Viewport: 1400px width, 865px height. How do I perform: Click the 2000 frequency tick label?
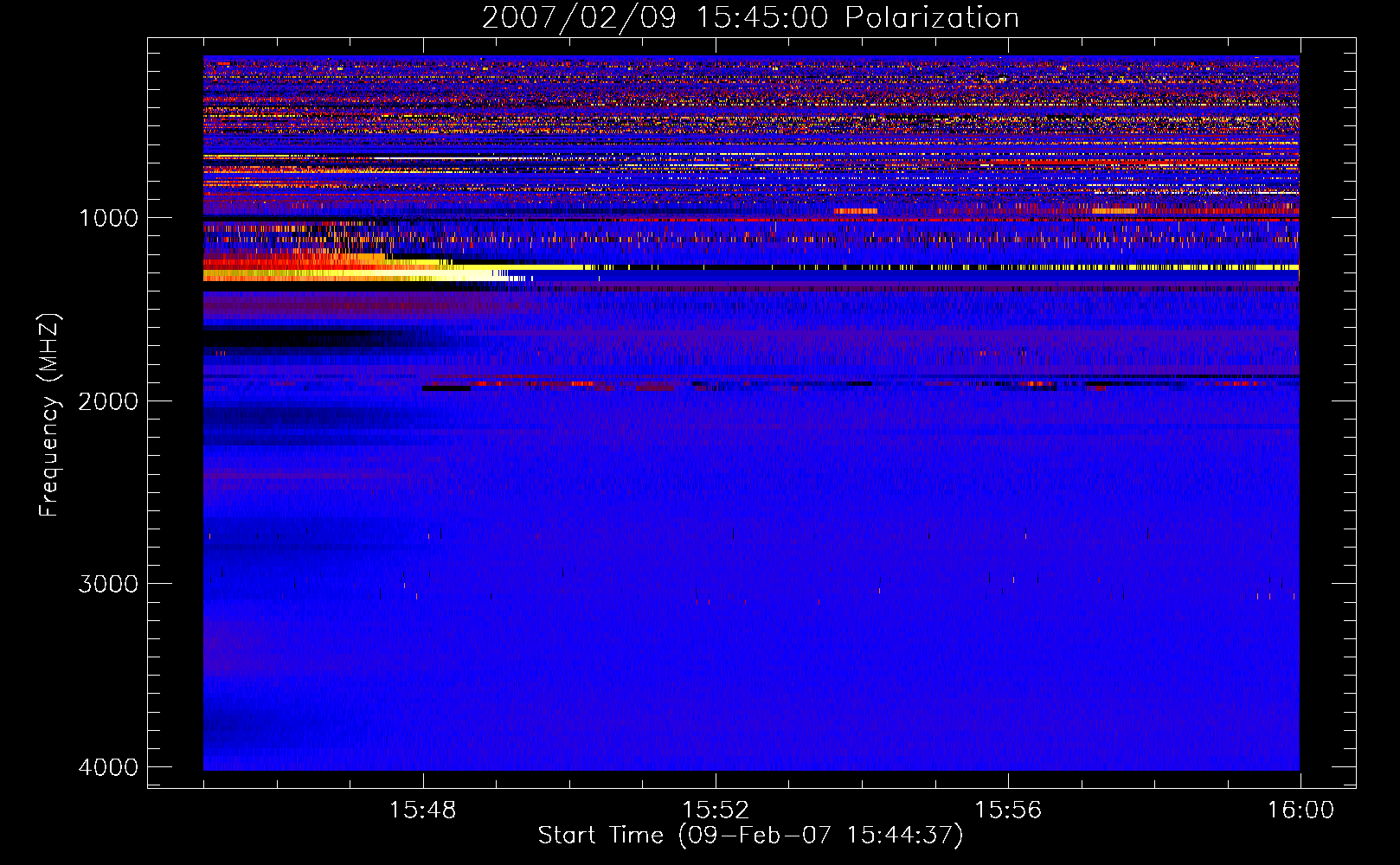pos(108,401)
